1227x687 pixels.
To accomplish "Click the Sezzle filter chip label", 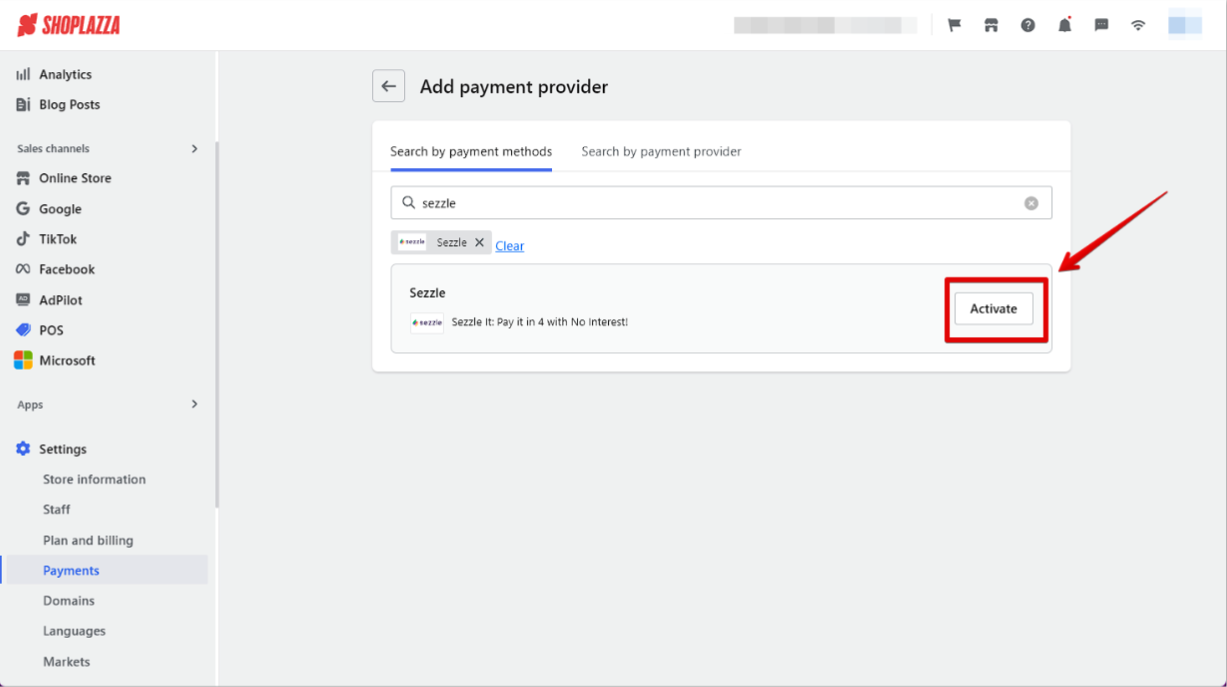I will (x=451, y=243).
